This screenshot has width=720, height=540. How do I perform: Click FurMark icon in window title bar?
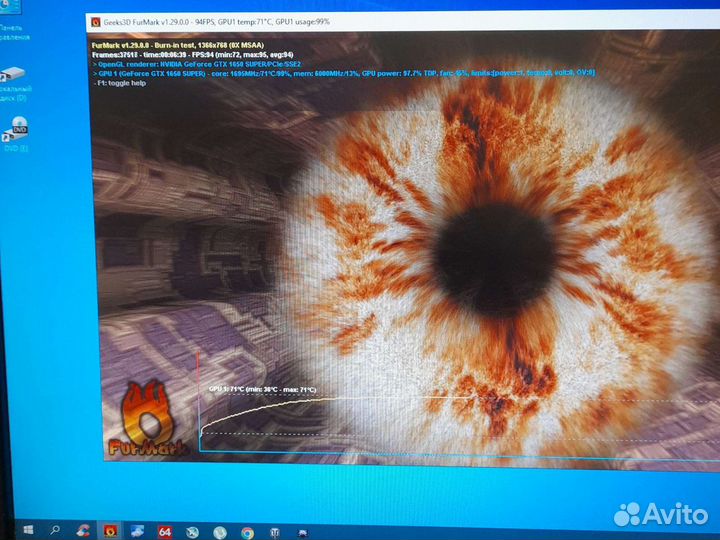tap(96, 22)
